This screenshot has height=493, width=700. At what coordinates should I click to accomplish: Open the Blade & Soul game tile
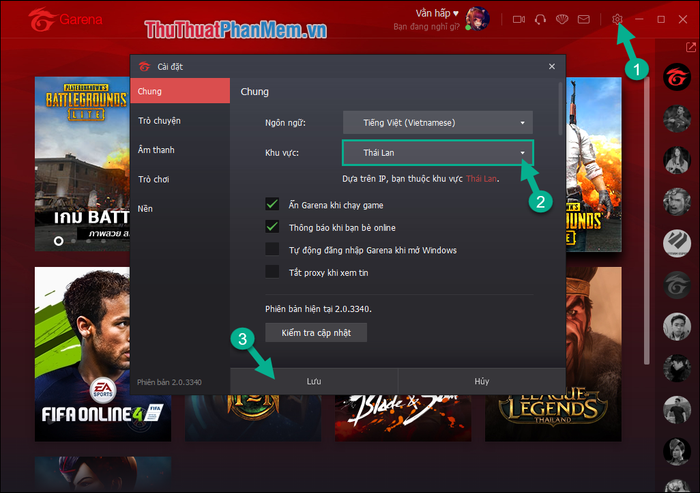click(403, 418)
